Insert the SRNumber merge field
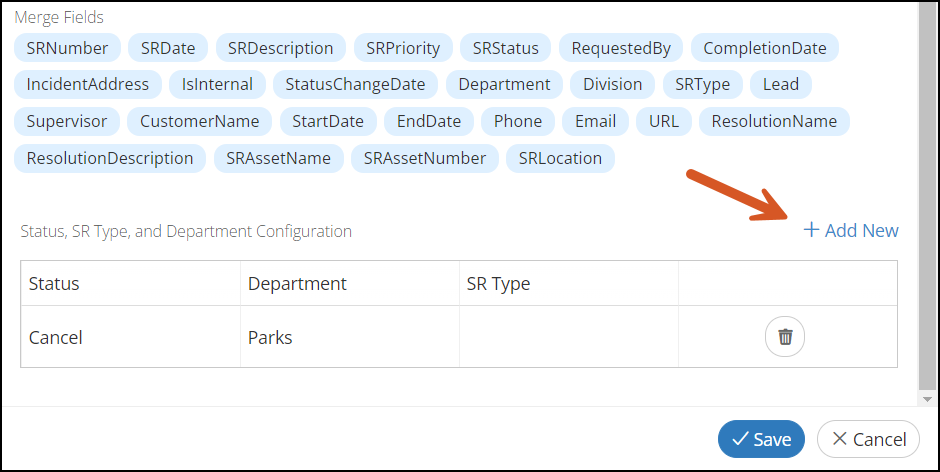 pyautogui.click(x=68, y=48)
